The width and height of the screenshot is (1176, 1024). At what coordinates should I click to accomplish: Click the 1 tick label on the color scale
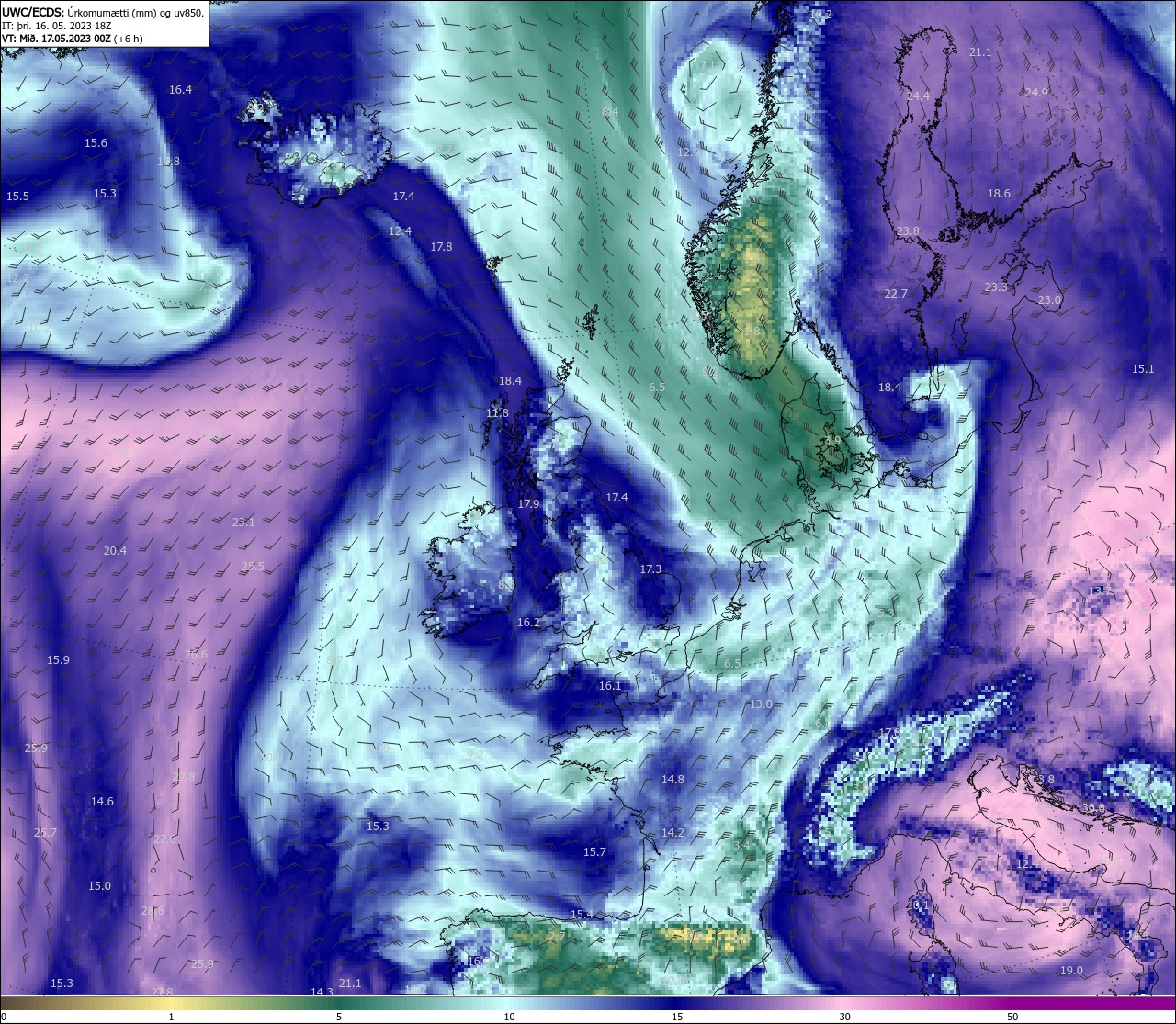point(171,1017)
